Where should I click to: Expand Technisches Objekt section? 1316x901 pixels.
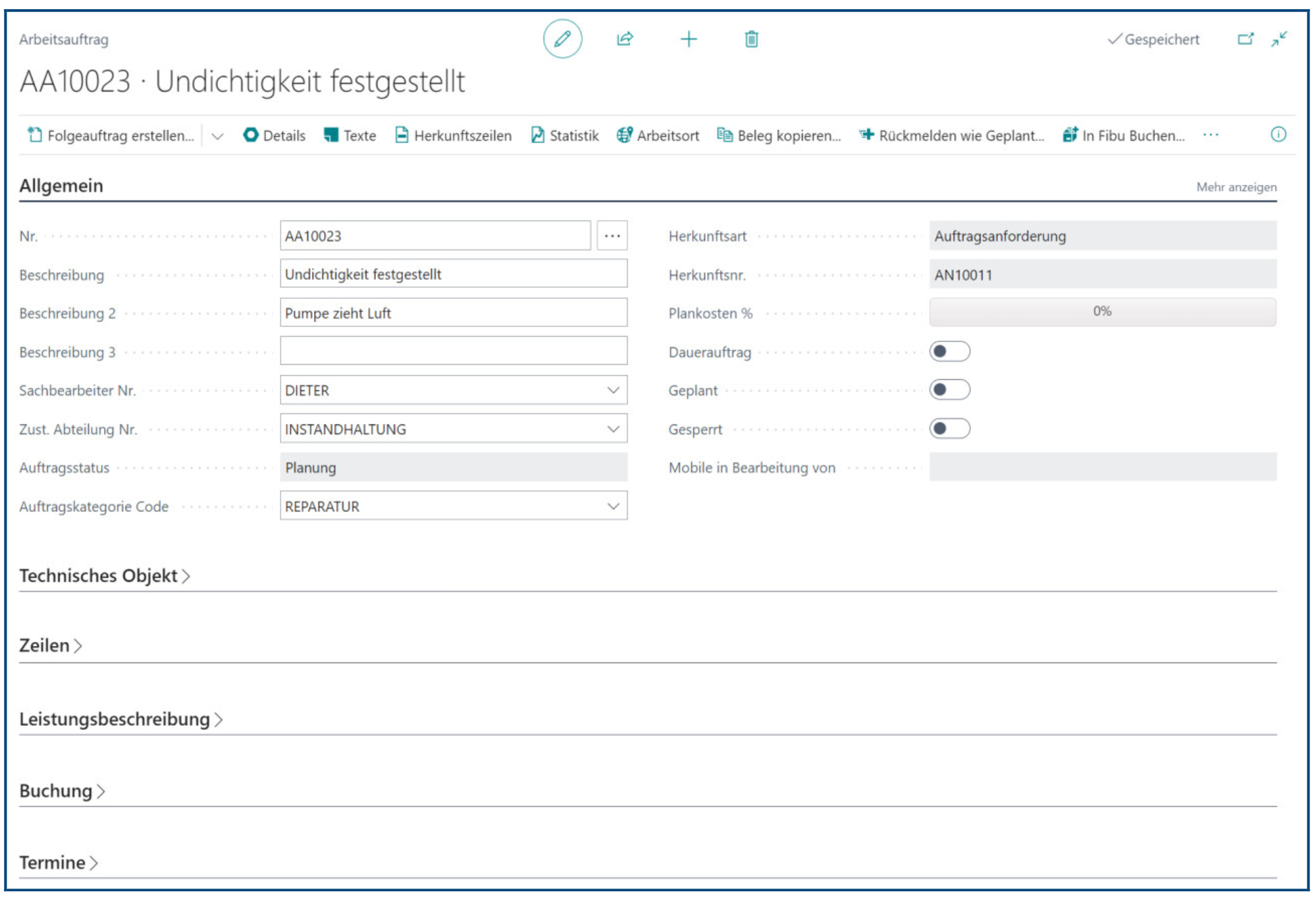click(105, 575)
